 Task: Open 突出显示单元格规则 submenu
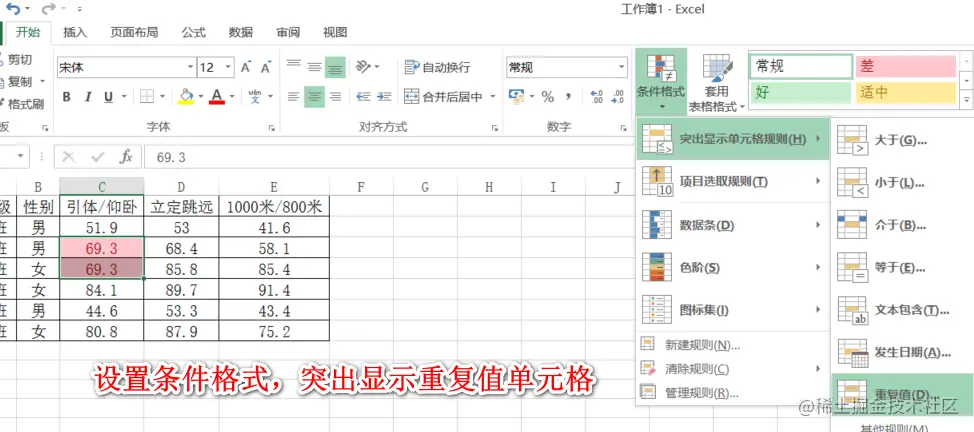coord(733,139)
